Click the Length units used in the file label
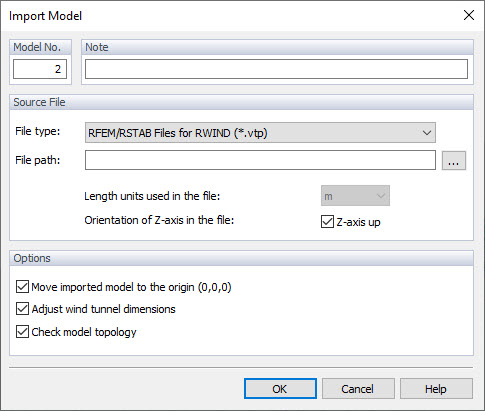Viewport: 485px width, 411px height. pyautogui.click(x=152, y=196)
